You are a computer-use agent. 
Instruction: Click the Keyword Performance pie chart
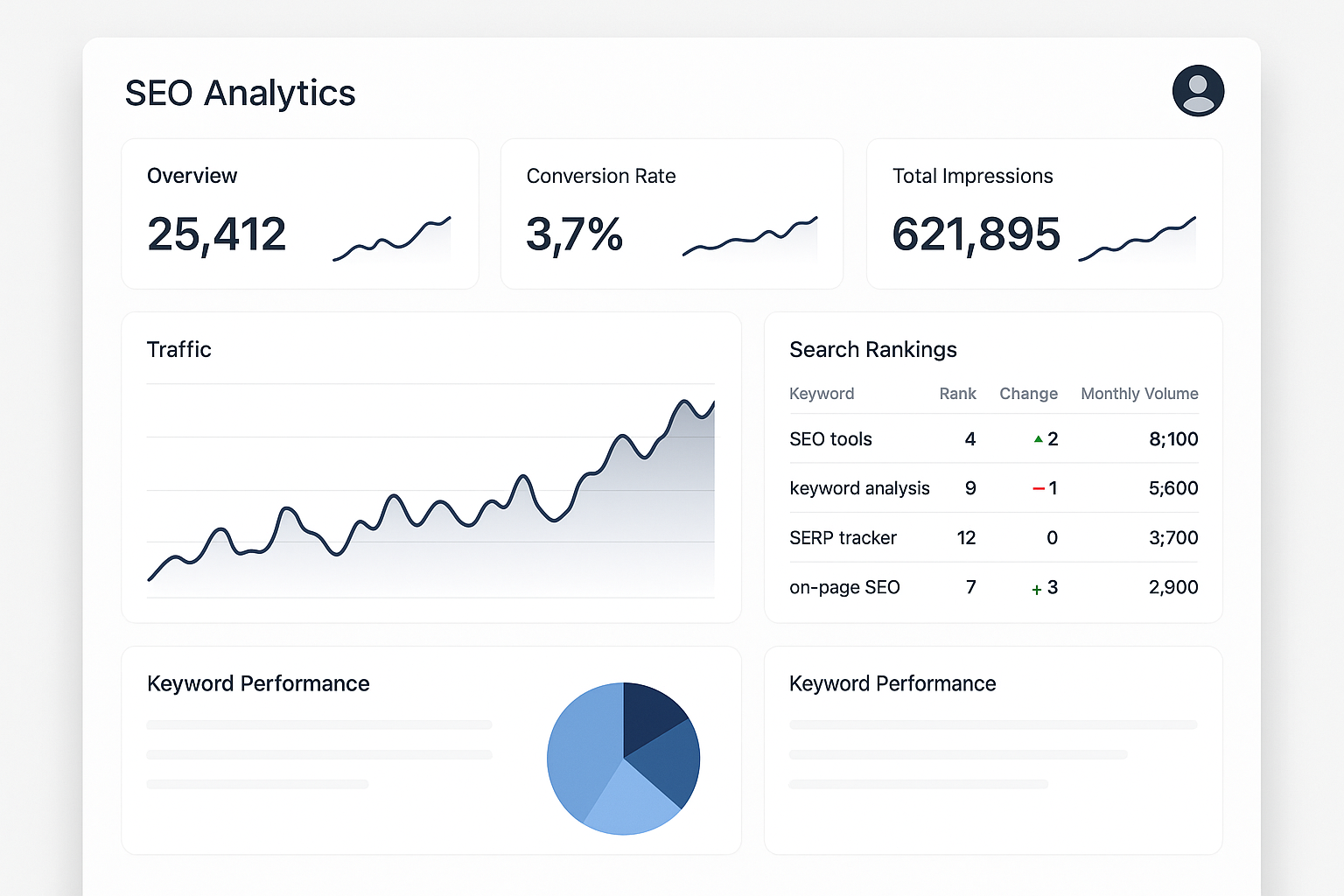tap(623, 759)
